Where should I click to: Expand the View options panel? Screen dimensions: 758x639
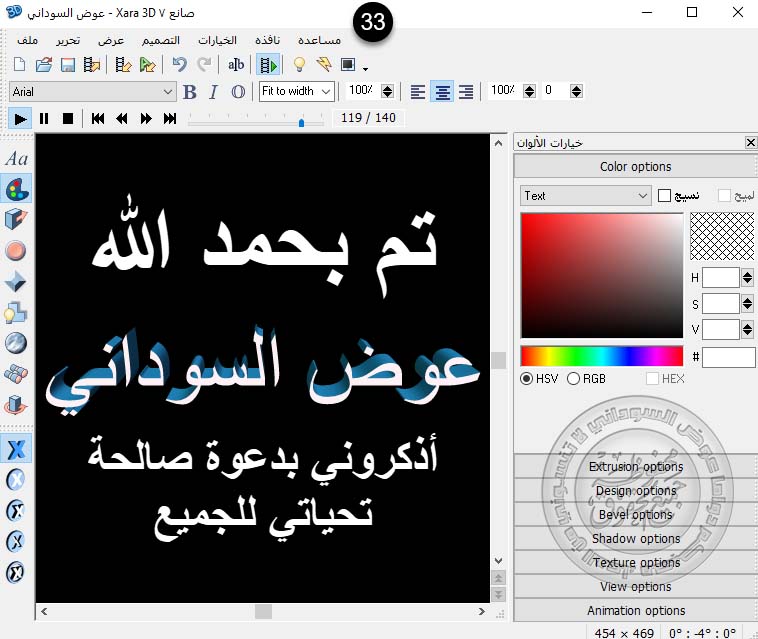636,587
